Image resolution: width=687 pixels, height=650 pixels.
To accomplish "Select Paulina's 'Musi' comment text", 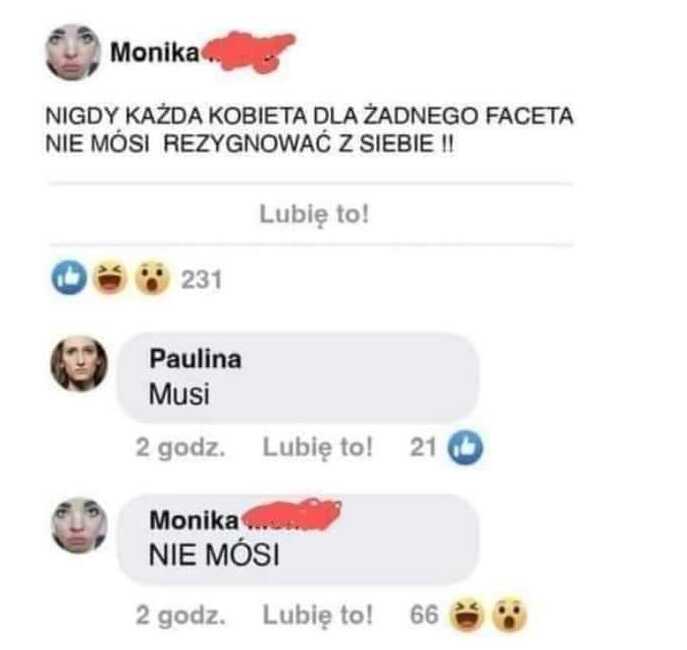I will coord(179,394).
